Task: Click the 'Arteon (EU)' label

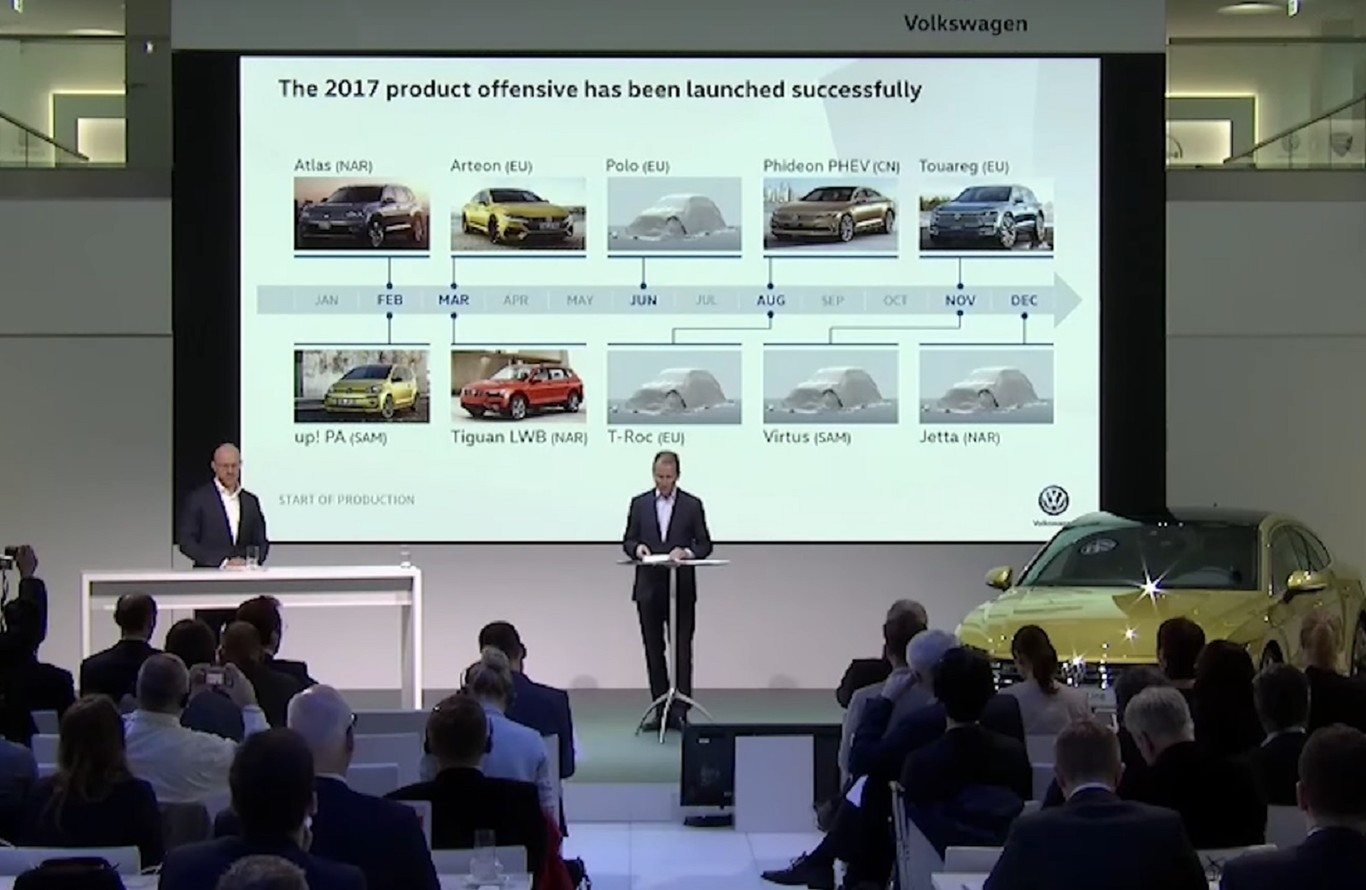Action: click(491, 165)
